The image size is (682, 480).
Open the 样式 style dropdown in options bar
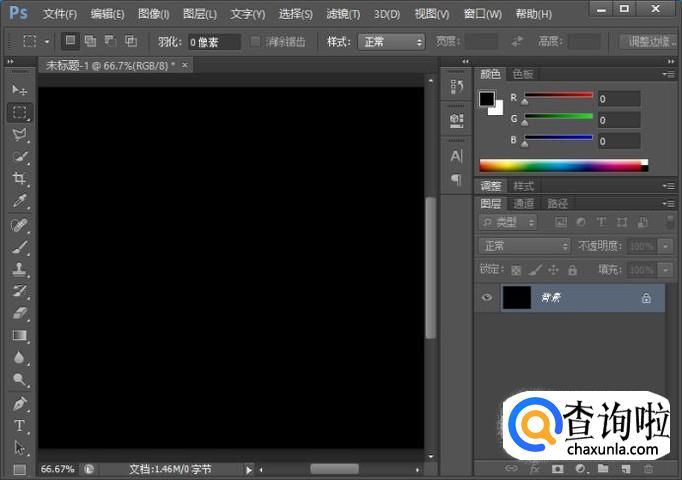click(x=391, y=42)
